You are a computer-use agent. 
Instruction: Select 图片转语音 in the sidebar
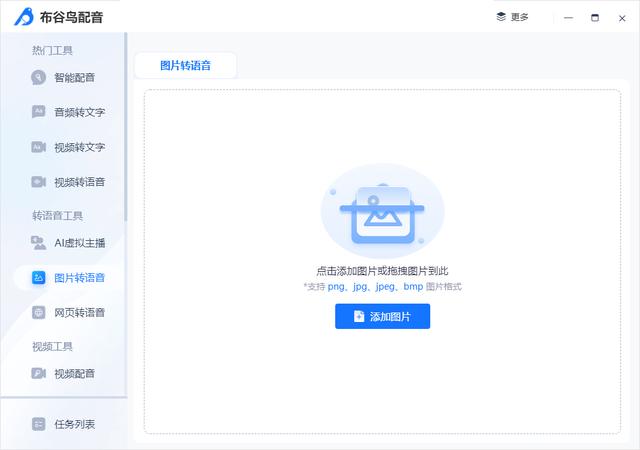pyautogui.click(x=78, y=277)
